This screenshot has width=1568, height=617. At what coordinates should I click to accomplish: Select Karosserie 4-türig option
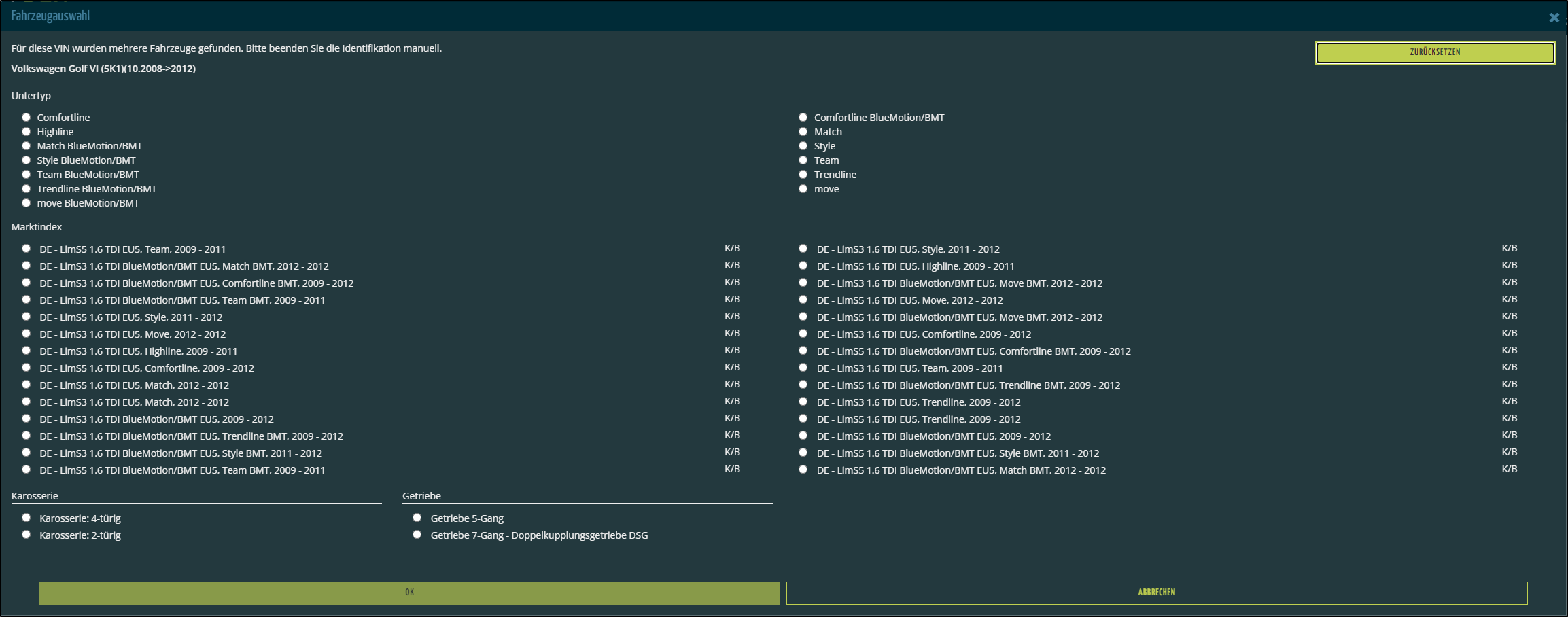(x=27, y=518)
